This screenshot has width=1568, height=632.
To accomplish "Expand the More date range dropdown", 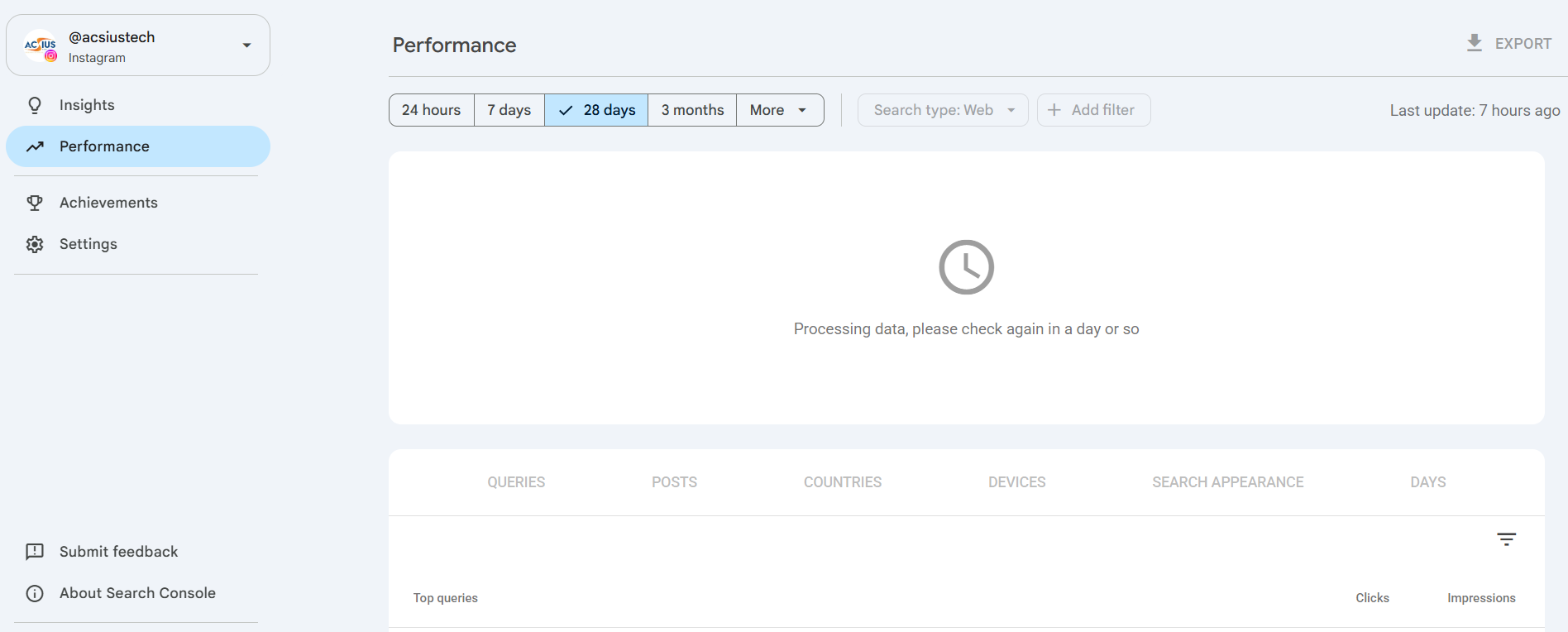I will [780, 110].
